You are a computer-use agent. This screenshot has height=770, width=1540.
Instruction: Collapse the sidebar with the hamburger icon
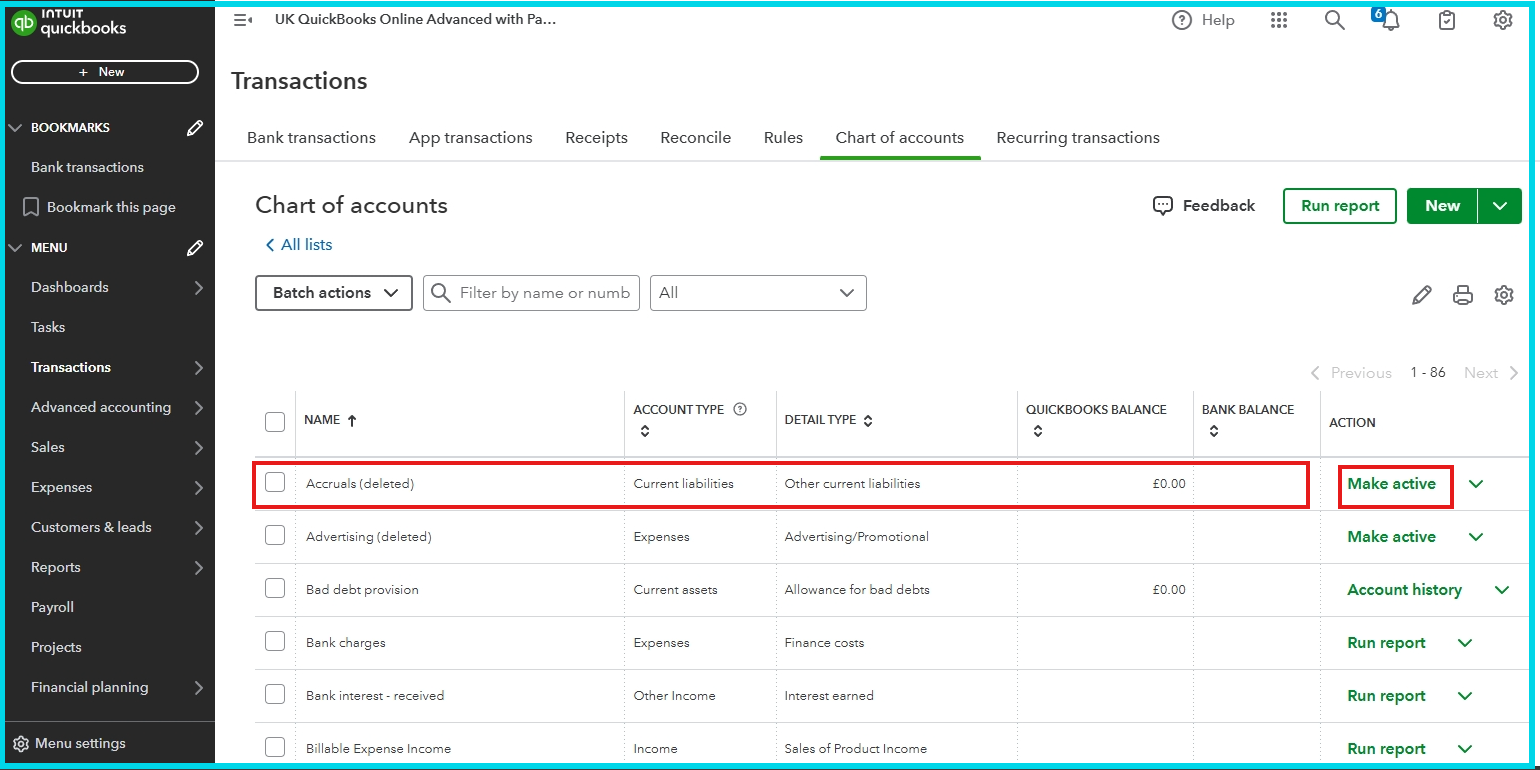coord(242,20)
